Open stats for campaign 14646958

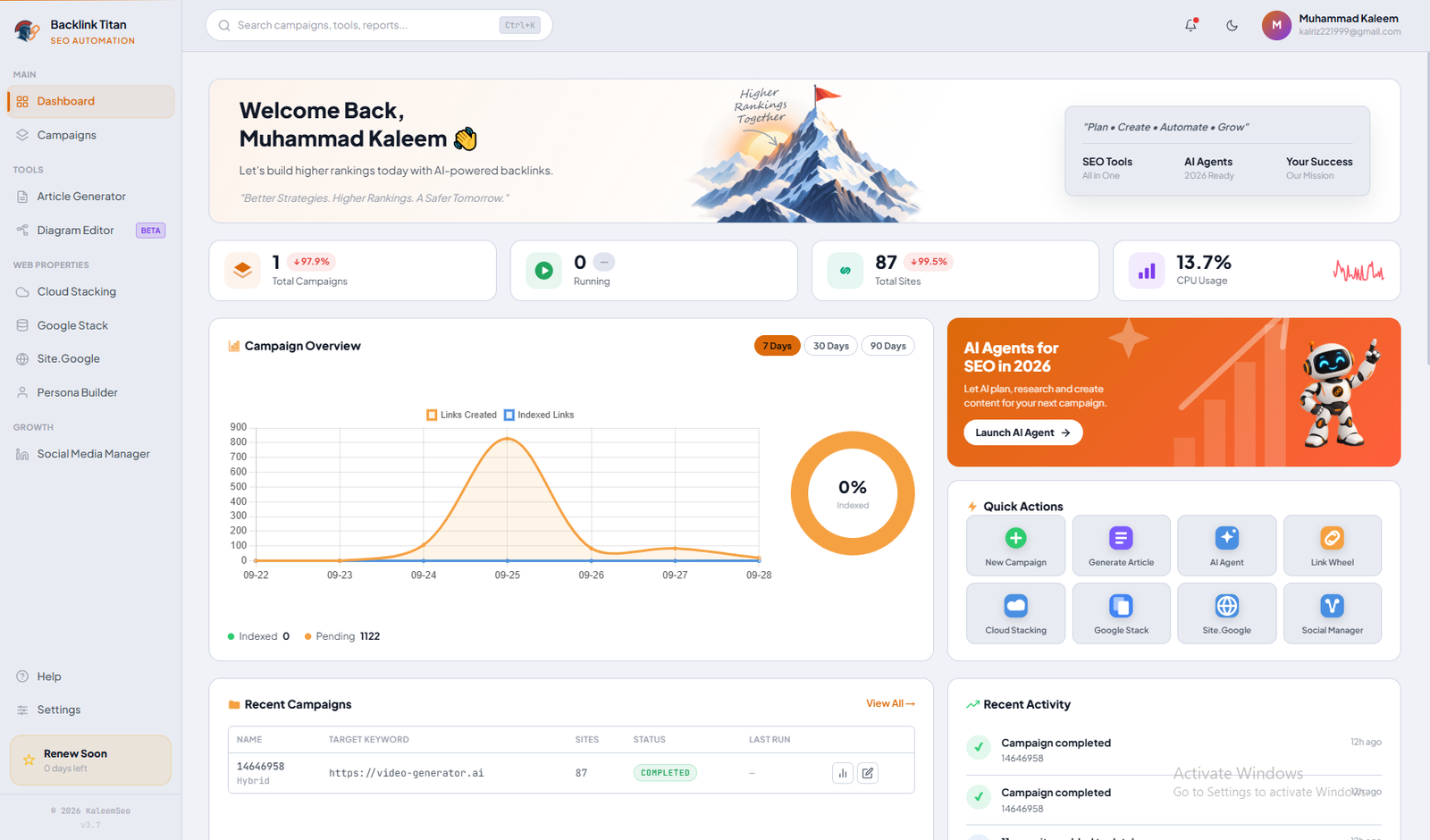843,773
